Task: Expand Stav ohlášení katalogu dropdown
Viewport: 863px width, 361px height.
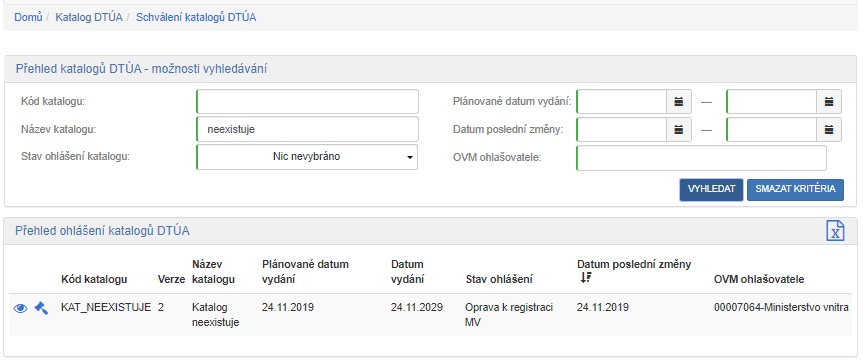Action: pyautogui.click(x=307, y=157)
